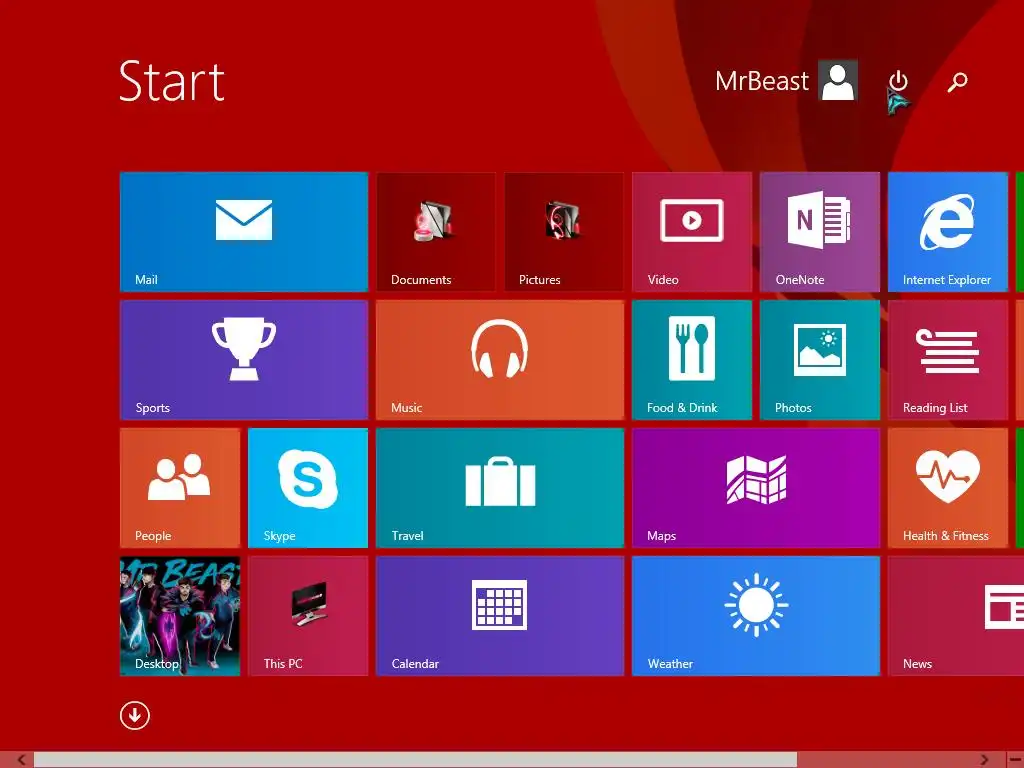Click the horizontal scrollbar left arrow
1024x768 pixels.
pos(21,760)
